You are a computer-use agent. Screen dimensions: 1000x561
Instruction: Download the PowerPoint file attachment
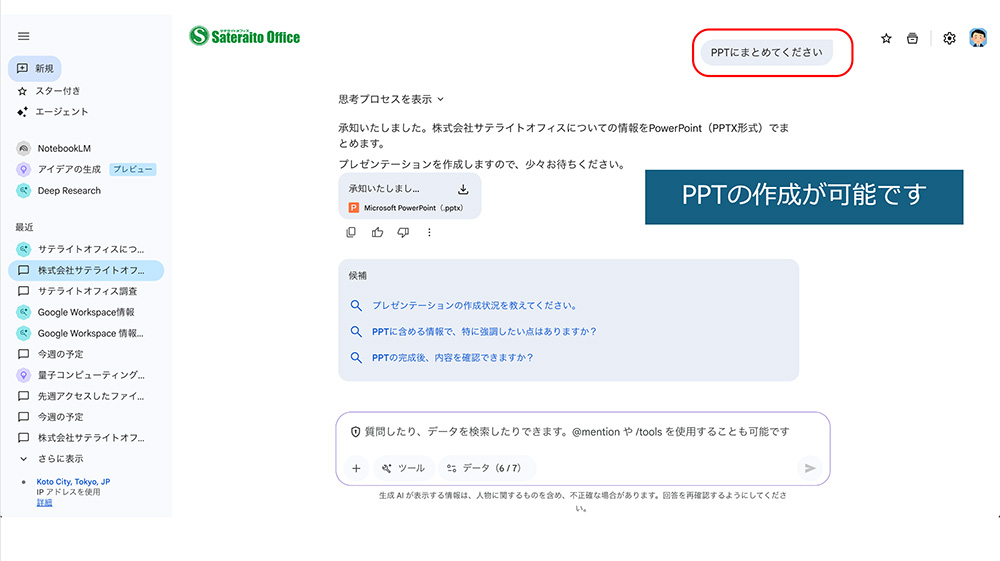463,189
